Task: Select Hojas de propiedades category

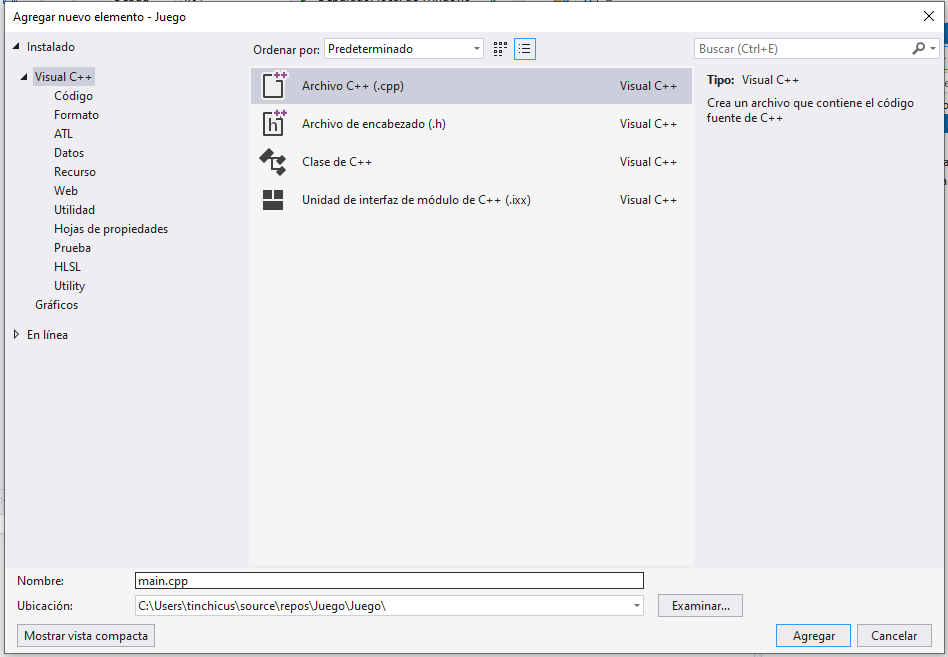Action: (x=111, y=229)
